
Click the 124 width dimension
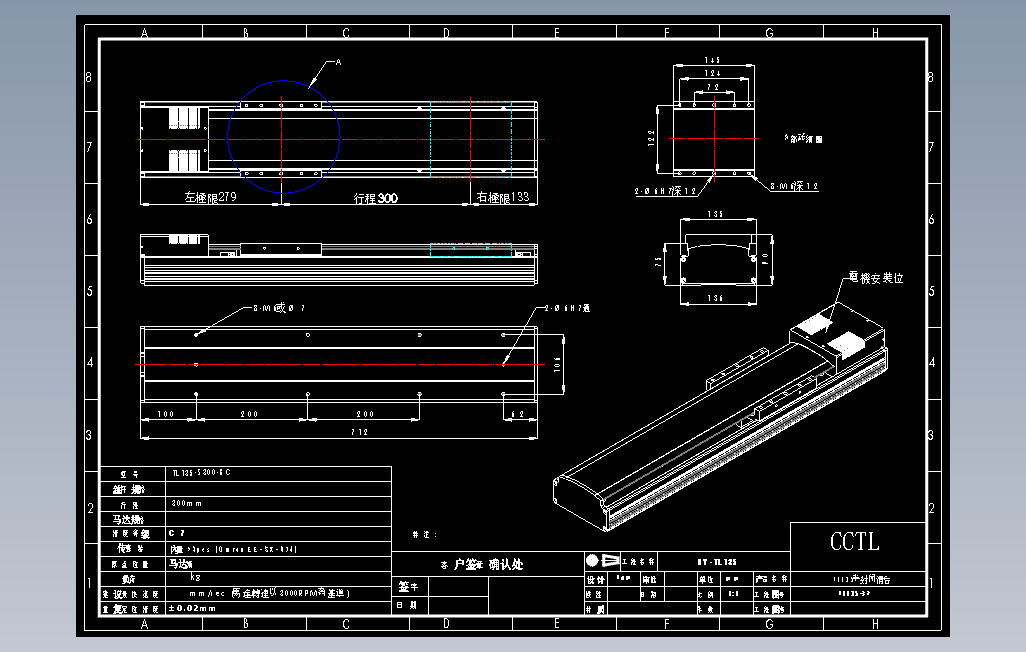713,73
